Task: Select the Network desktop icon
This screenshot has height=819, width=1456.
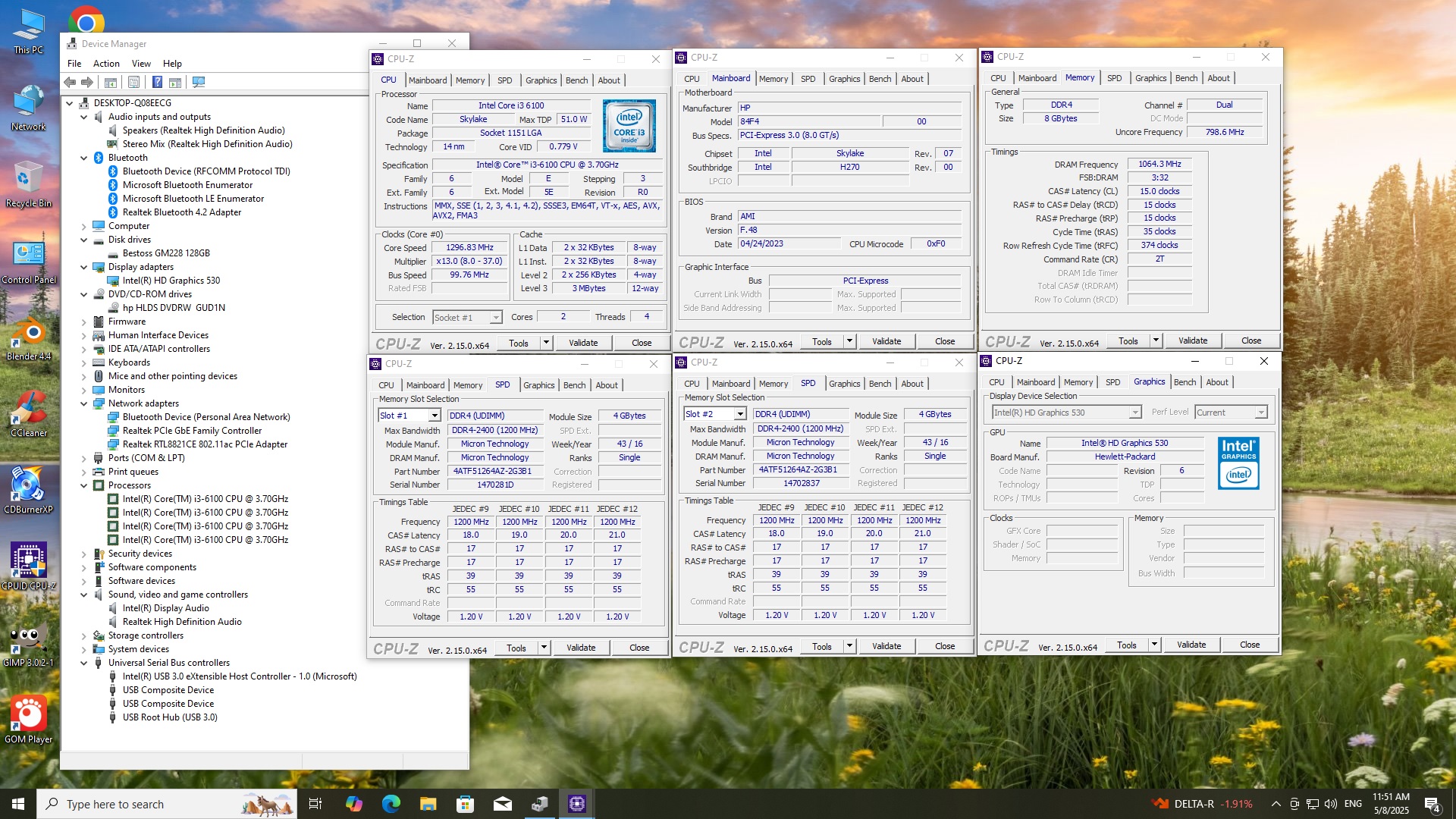Action: [x=29, y=108]
